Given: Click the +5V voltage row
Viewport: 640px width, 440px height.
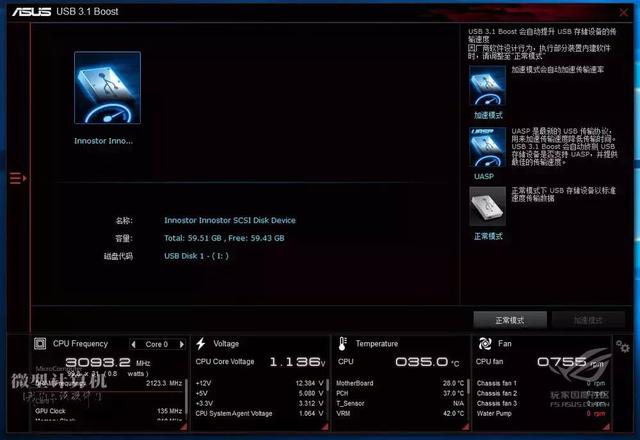Looking at the screenshot, I should 260,393.
